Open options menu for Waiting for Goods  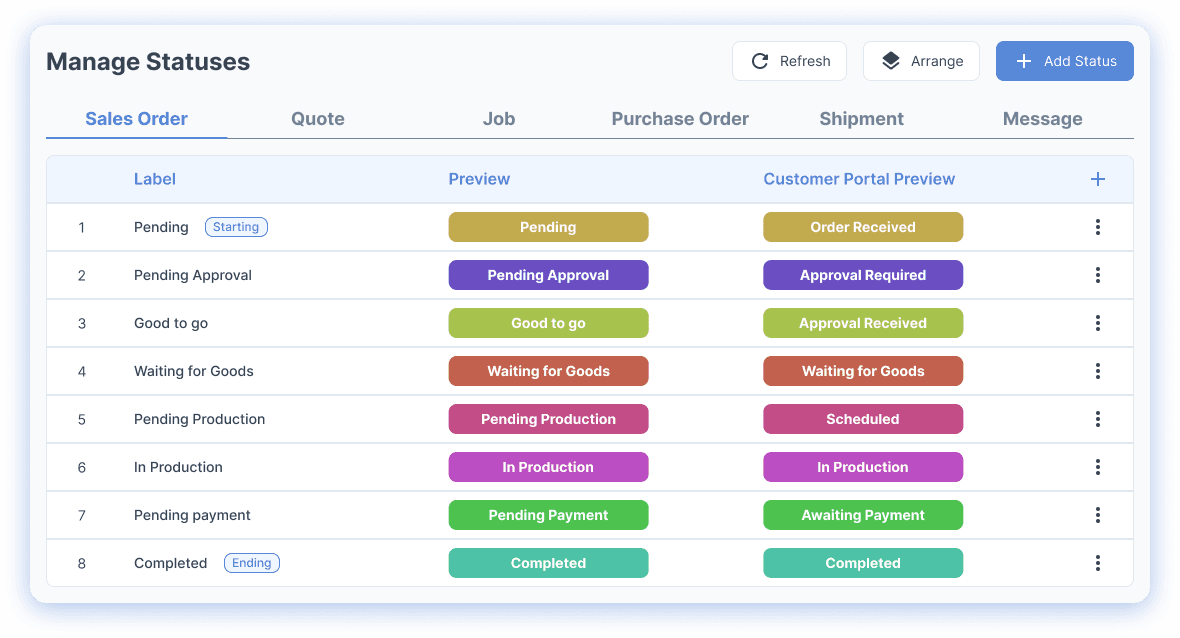pyautogui.click(x=1097, y=371)
